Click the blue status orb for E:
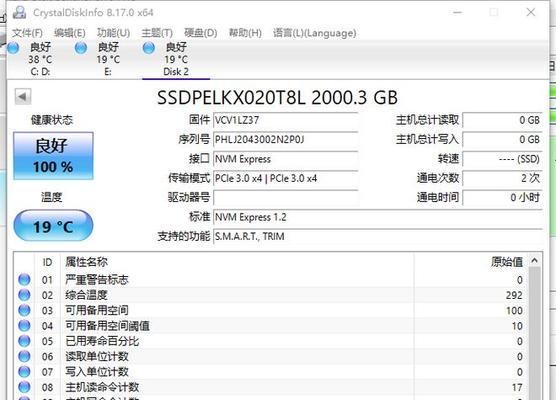Image resolution: width=556 pixels, height=400 pixels. (x=81, y=48)
